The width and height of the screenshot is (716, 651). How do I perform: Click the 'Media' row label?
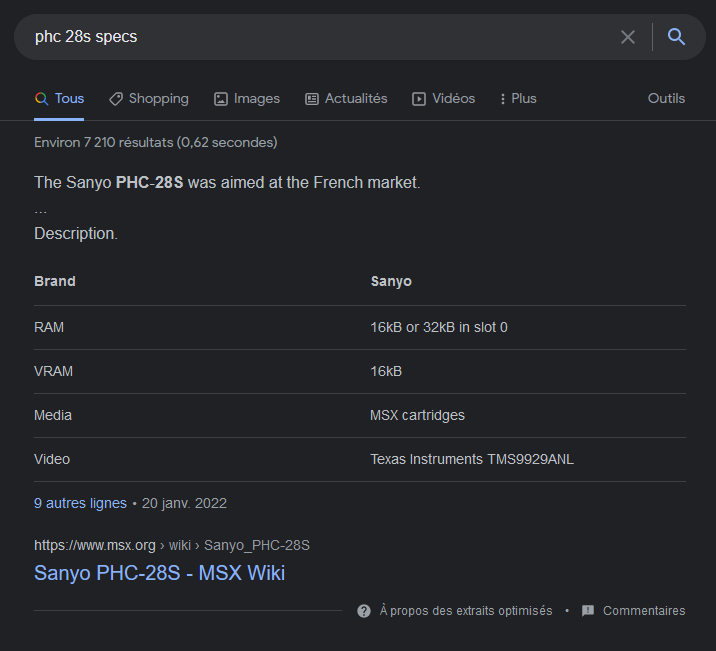pyautogui.click(x=53, y=415)
